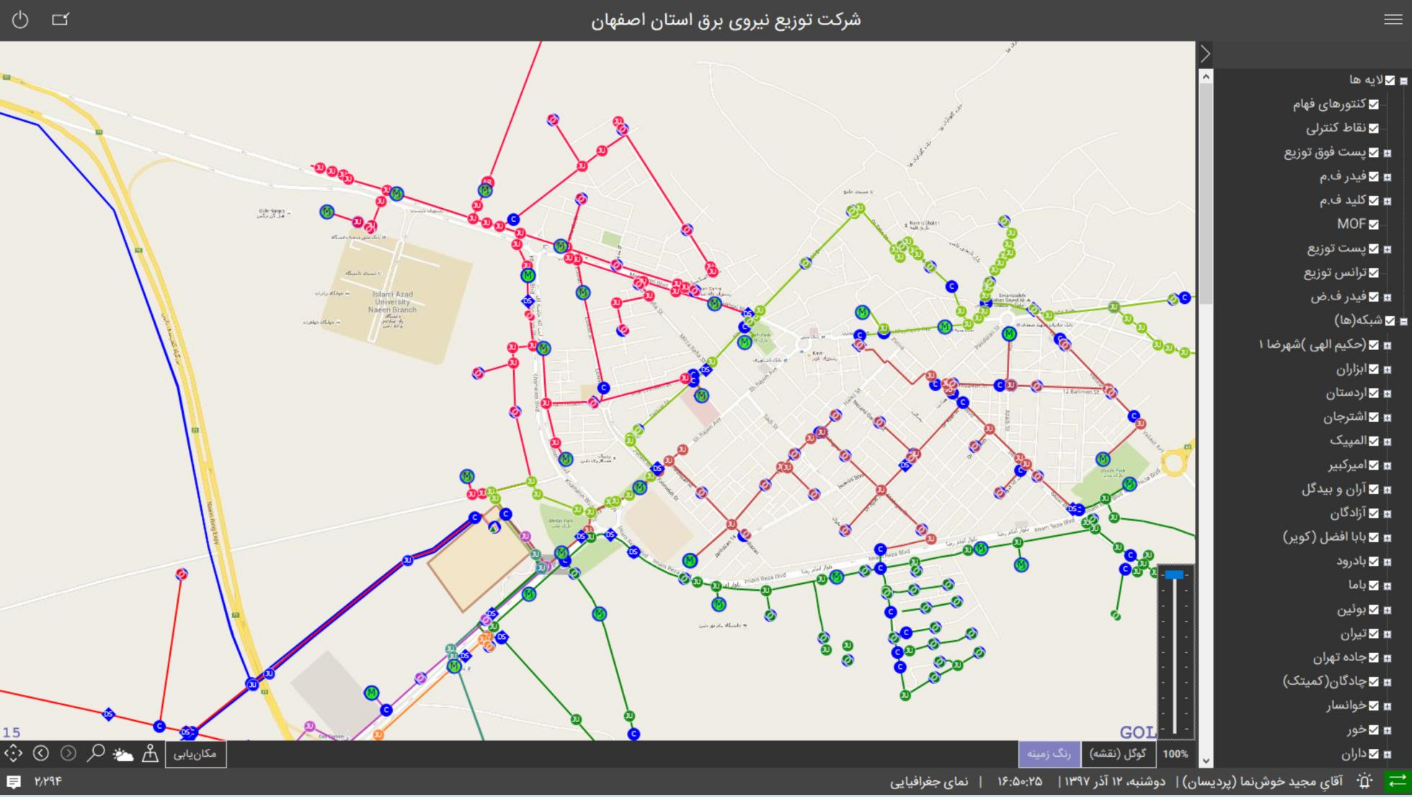1412x797 pixels.
Task: Disable the ترانس توزیع layer checkbox
Action: [1374, 273]
